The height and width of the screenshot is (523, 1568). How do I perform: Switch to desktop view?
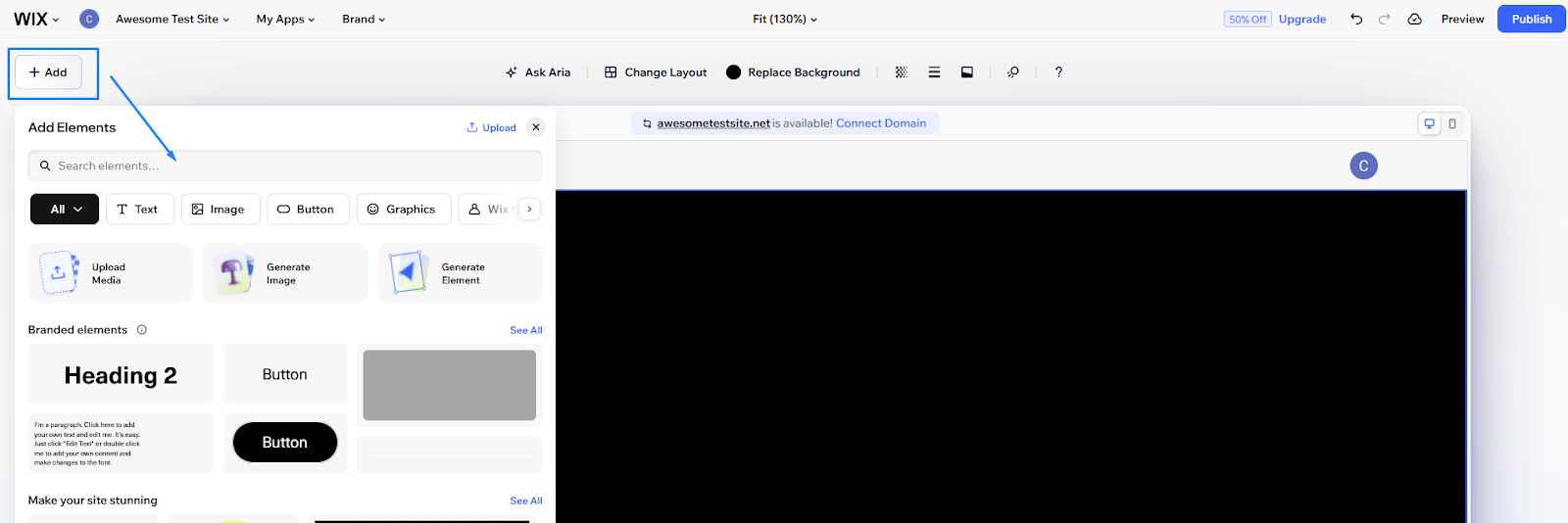[x=1429, y=123]
